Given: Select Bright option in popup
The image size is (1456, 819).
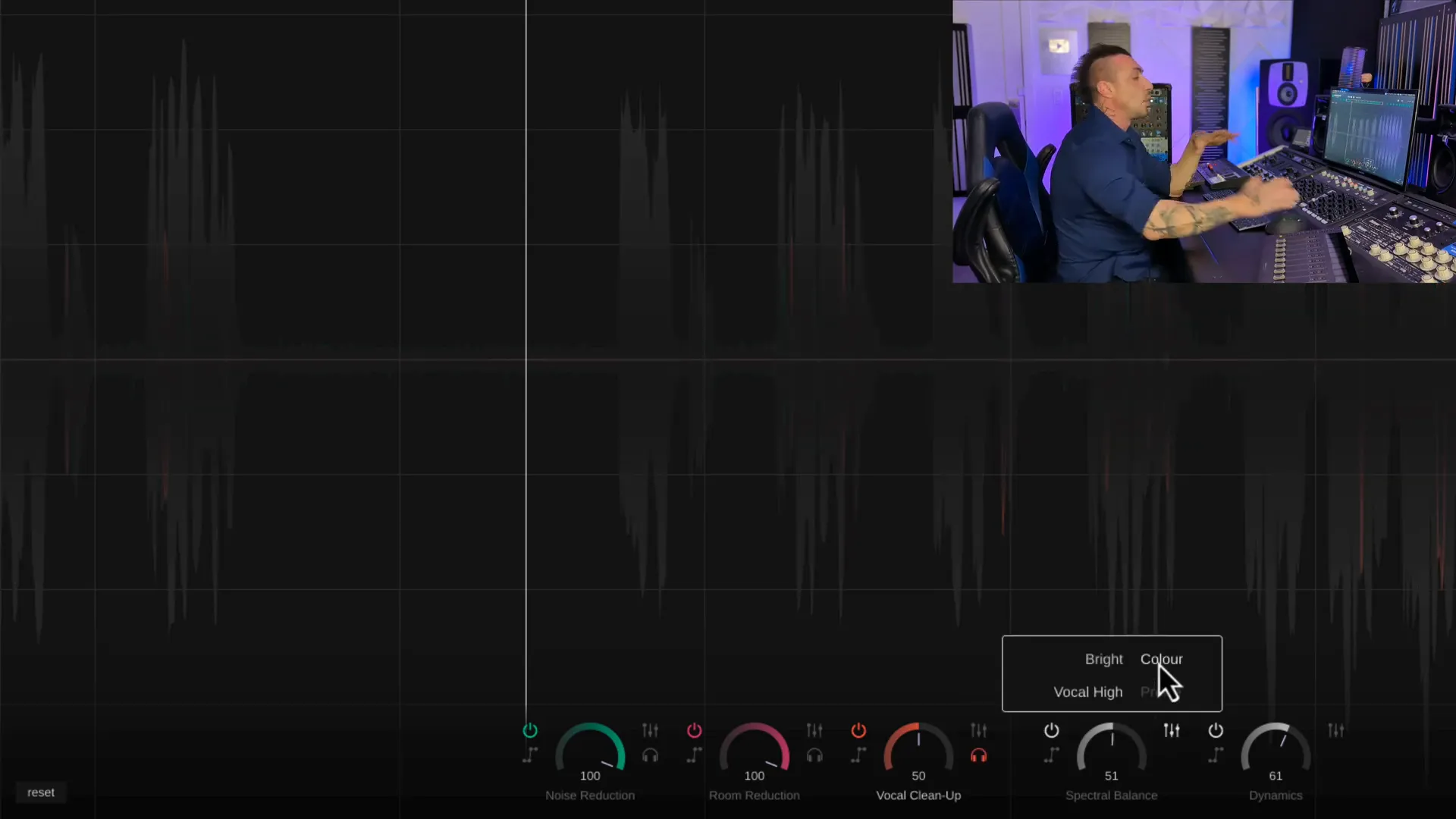Looking at the screenshot, I should click(x=1103, y=659).
